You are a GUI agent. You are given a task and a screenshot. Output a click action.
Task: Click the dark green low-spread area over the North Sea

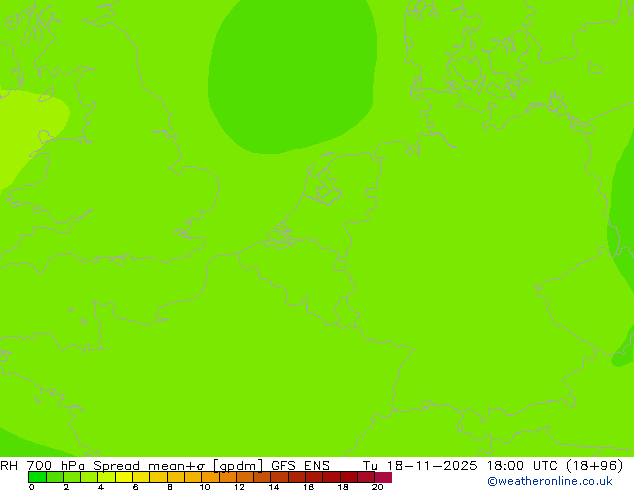click(x=293, y=75)
